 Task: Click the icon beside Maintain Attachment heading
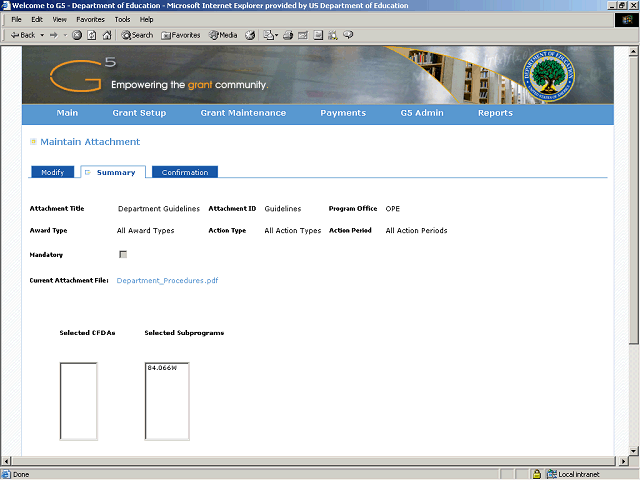click(x=33, y=142)
